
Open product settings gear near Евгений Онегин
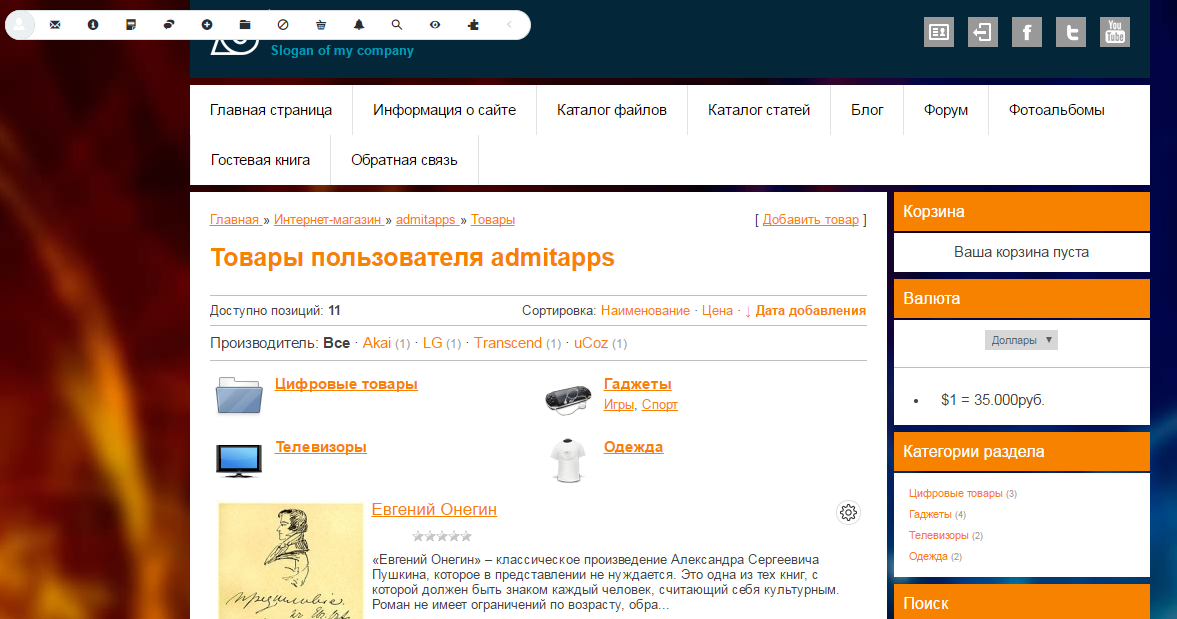click(x=847, y=512)
